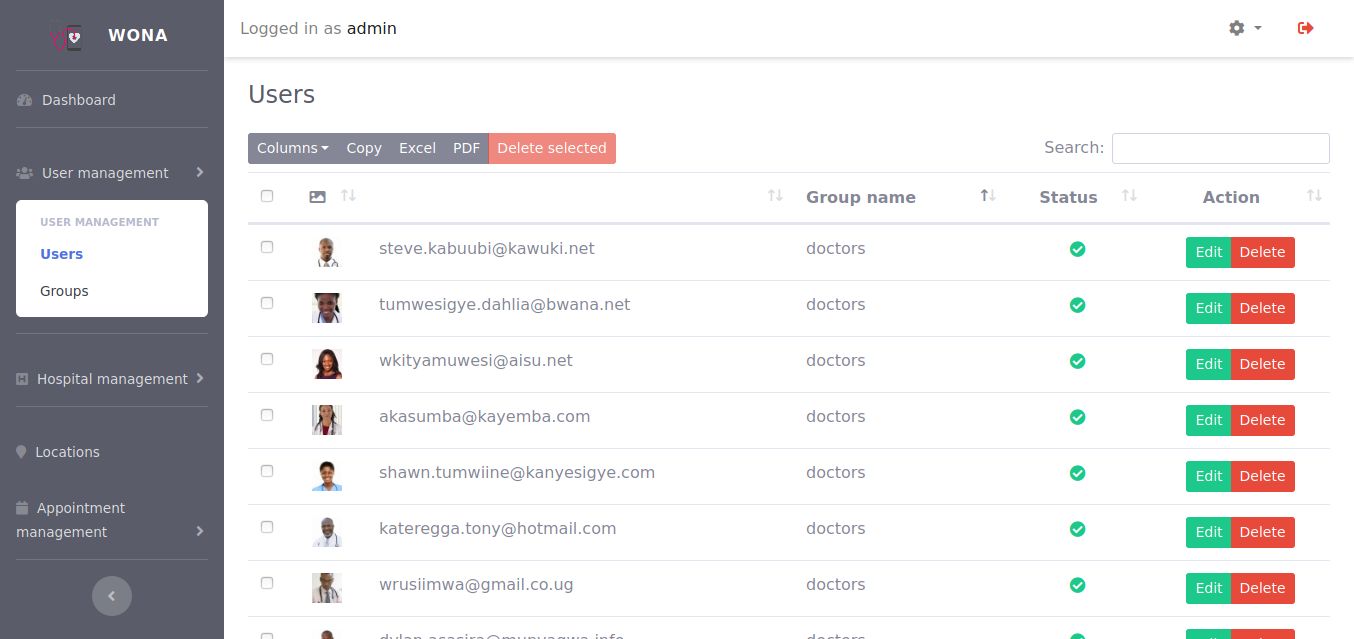Select the checkbox for akasumba@kayemba.com
This screenshot has height=639, width=1354.
267,415
